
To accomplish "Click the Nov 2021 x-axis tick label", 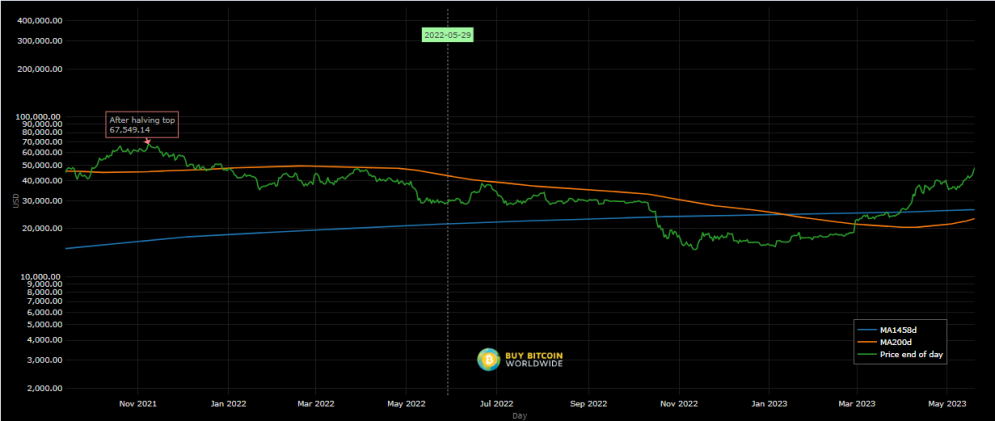I will tap(138, 403).
